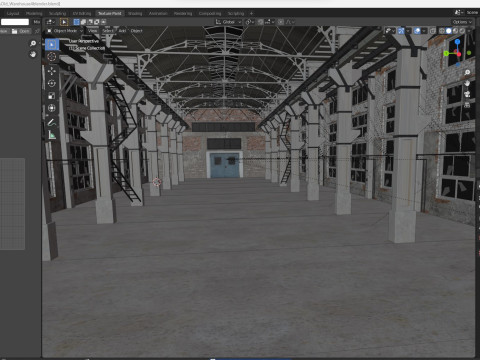Image resolution: width=480 pixels, height=360 pixels.
Task: Open the Global transform orientation dropdown
Action: pyautogui.click(x=228, y=22)
